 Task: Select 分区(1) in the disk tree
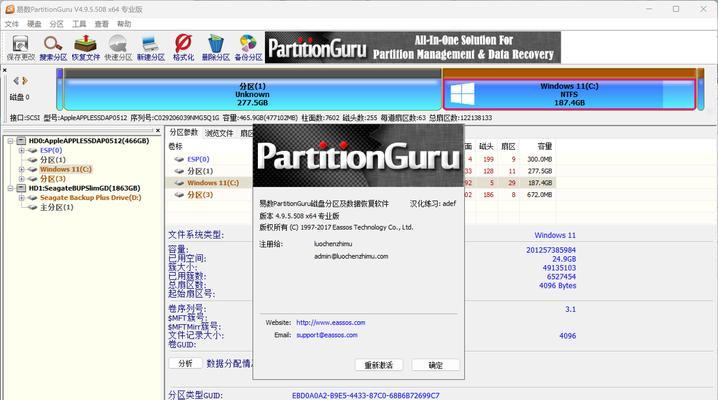[x=53, y=160]
